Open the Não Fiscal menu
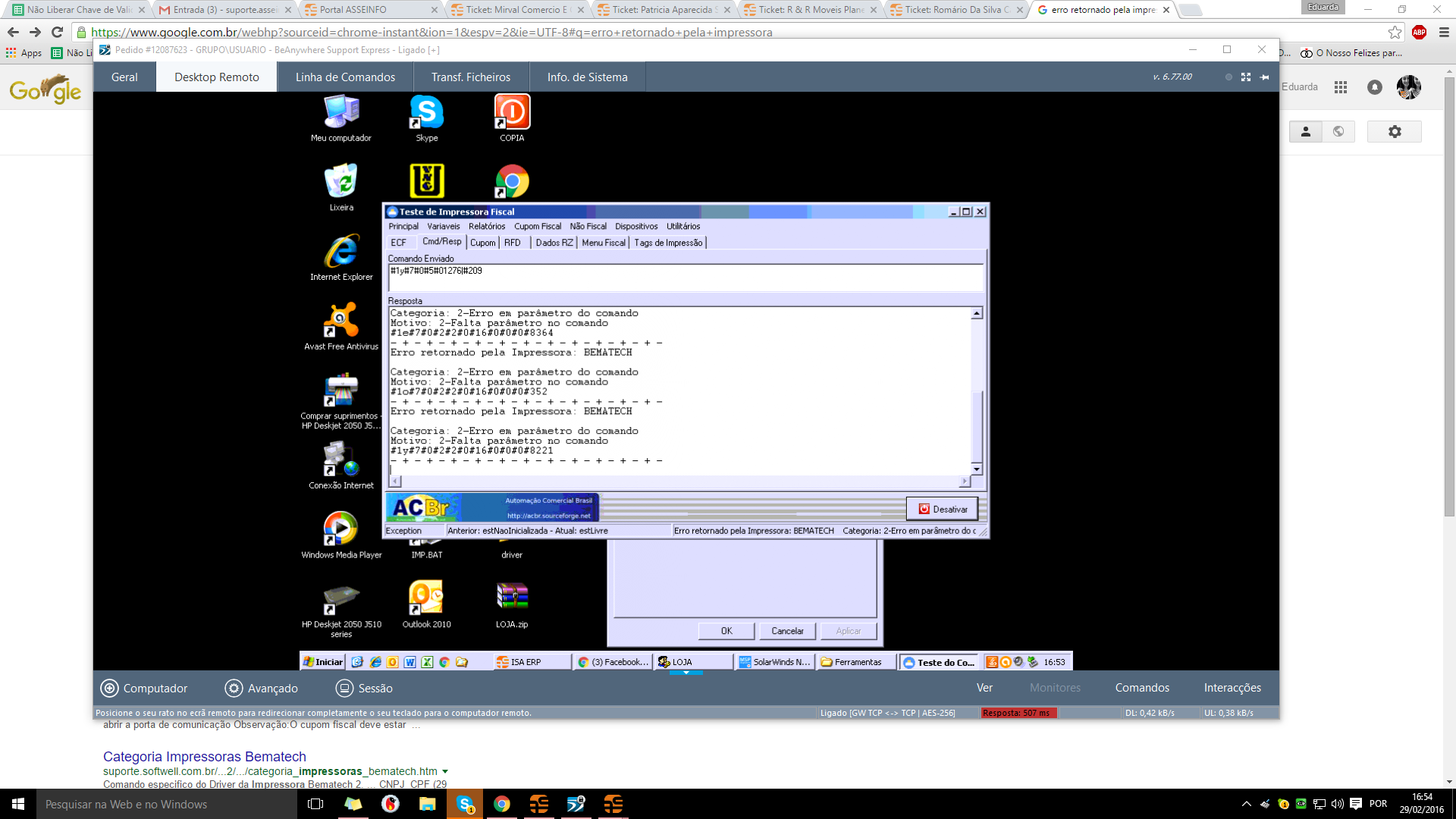1456x819 pixels. [588, 226]
